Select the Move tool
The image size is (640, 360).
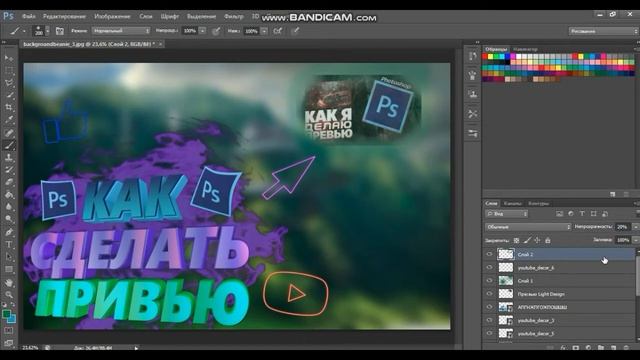[x=9, y=58]
